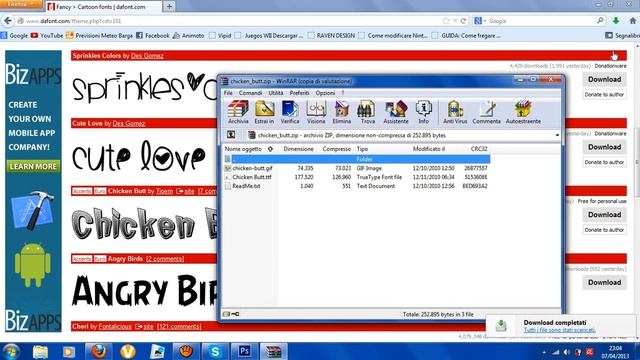
Task: Sort by Compresso column header
Action: coord(336,149)
